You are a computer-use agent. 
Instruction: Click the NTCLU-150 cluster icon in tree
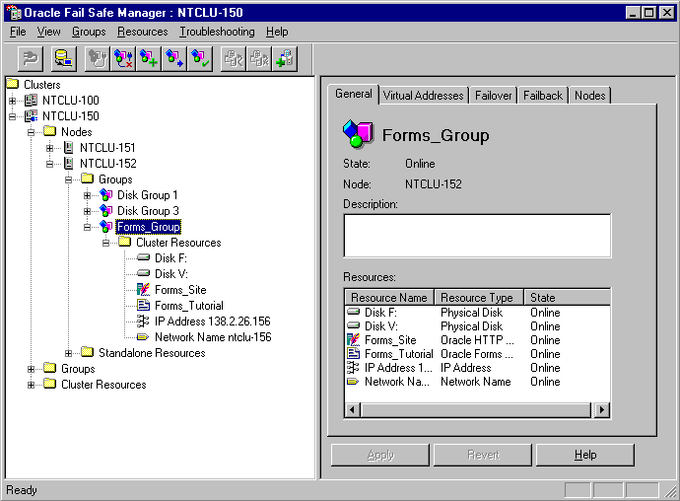point(31,116)
